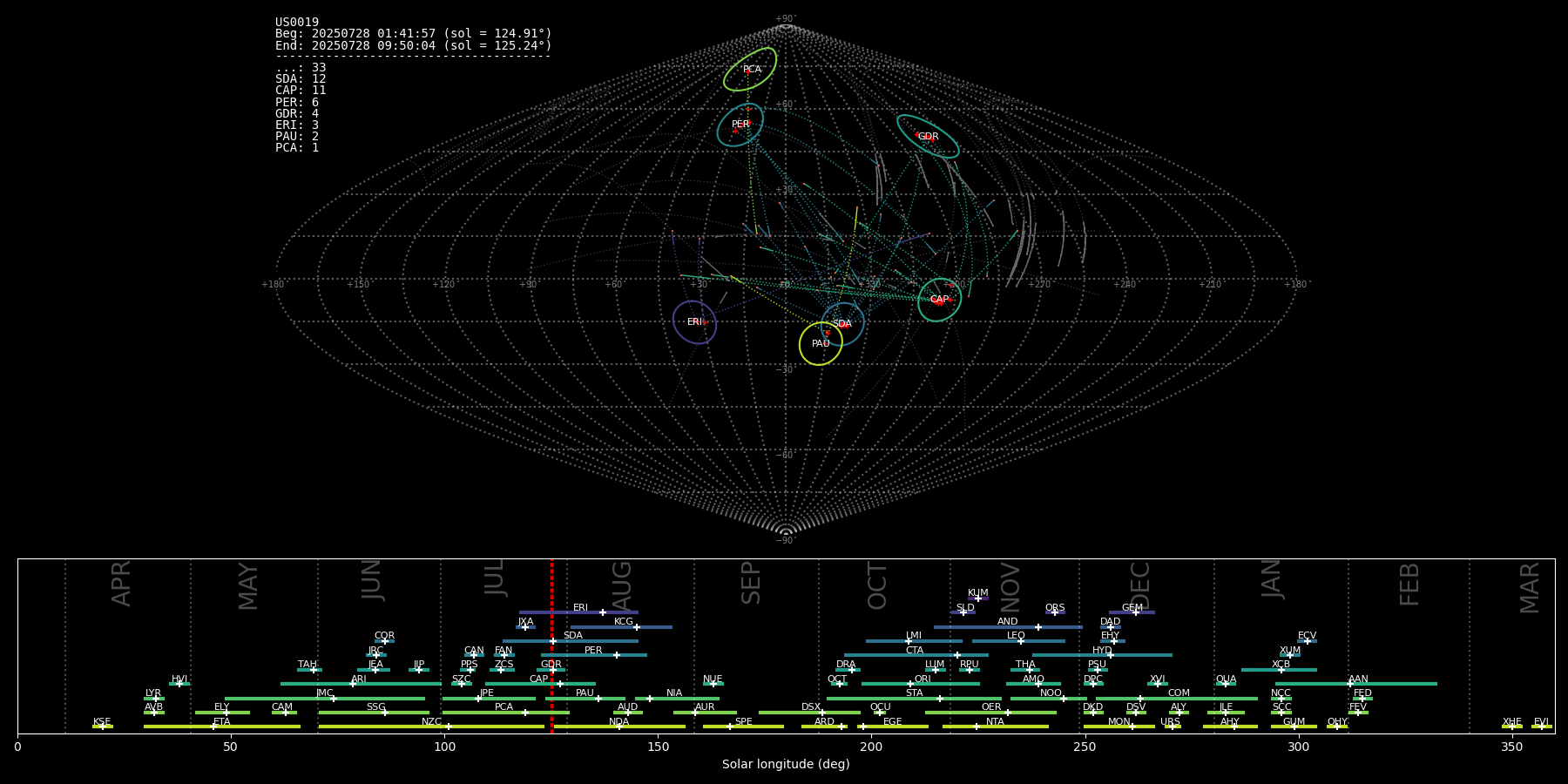Click the HVI shower label in the timeline
This screenshot has height=784, width=1568.
pos(179,679)
